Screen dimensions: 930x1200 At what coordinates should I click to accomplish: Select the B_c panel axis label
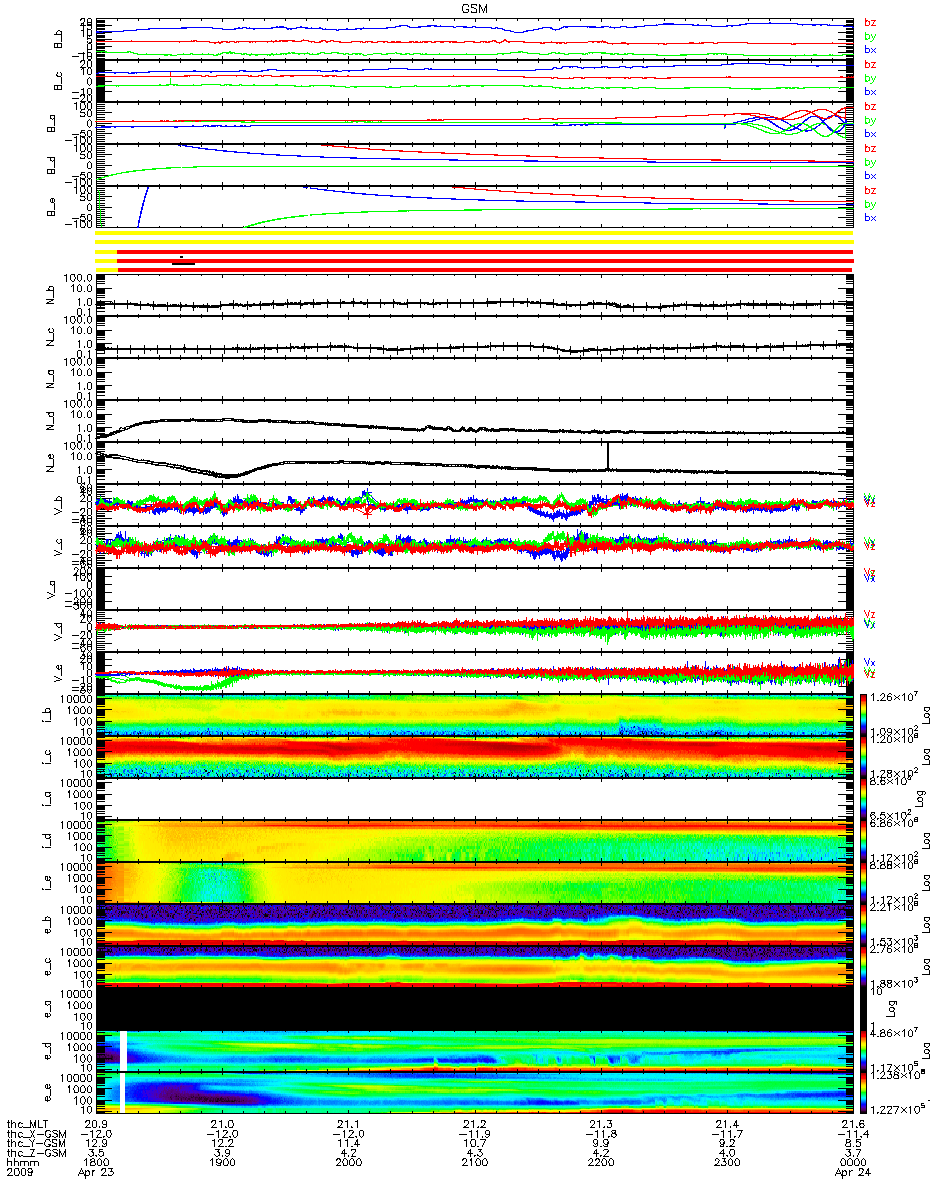point(56,81)
